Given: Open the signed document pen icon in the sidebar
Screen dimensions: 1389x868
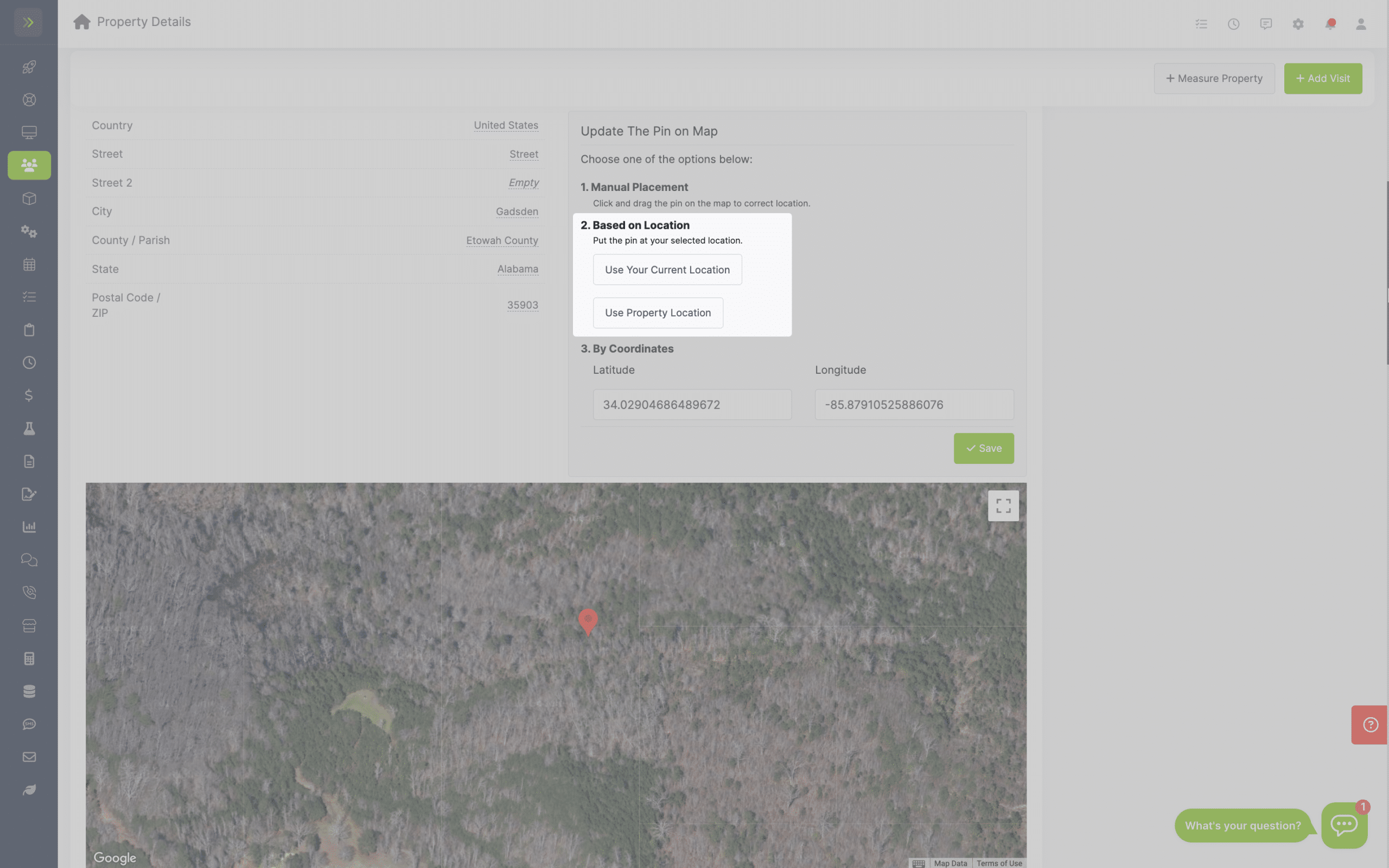Looking at the screenshot, I should [x=29, y=494].
